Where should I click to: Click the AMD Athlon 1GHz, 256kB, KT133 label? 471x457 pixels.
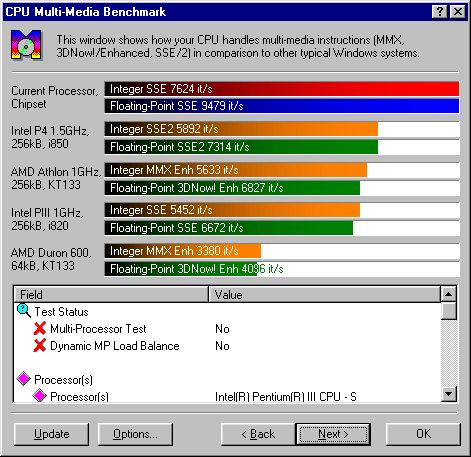[56, 178]
